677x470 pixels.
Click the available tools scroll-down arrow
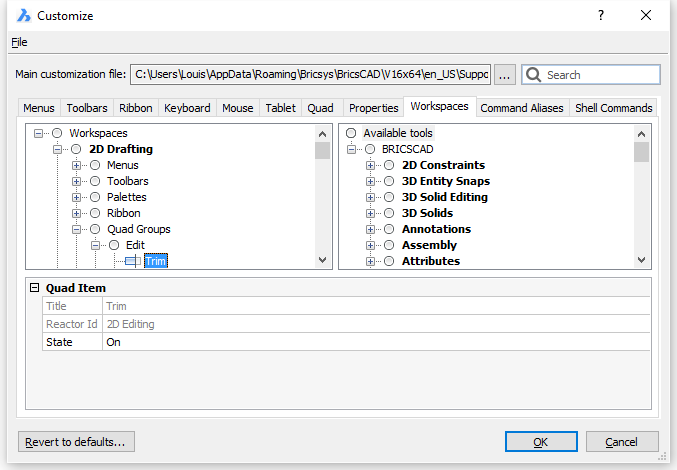(x=642, y=260)
